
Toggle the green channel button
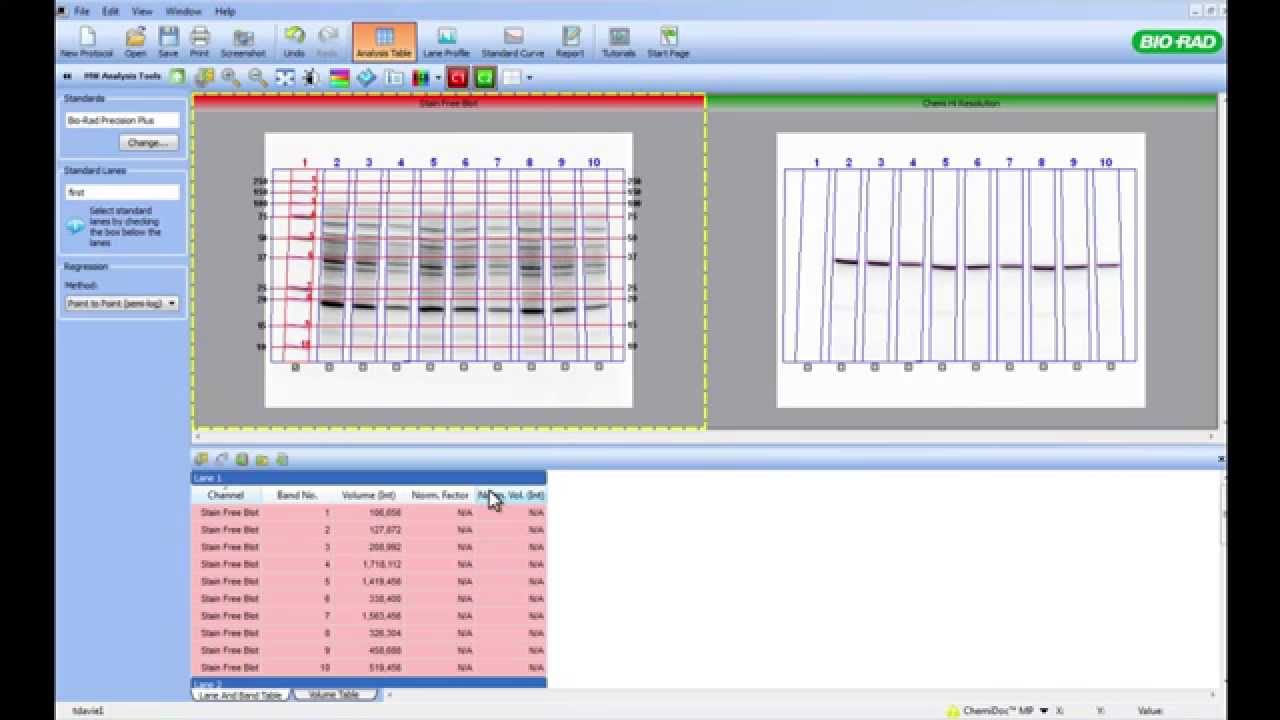pyautogui.click(x=485, y=77)
